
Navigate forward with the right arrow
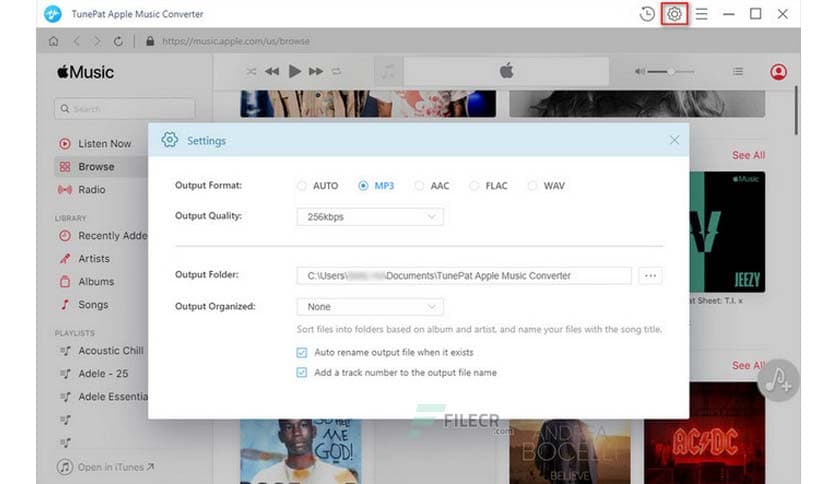(97, 41)
